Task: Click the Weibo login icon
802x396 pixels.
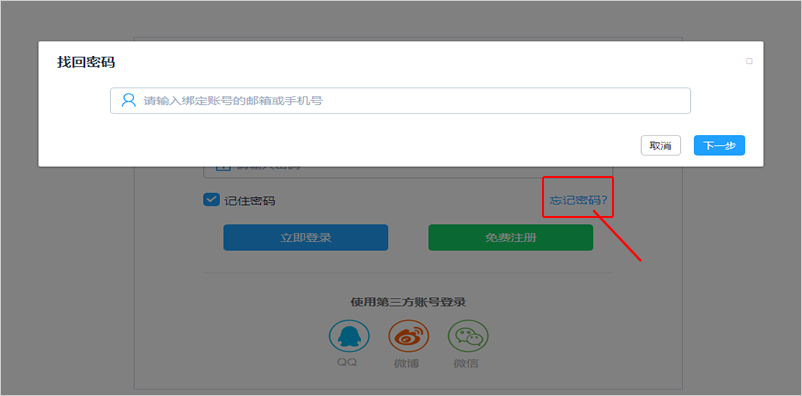Action: [x=409, y=336]
